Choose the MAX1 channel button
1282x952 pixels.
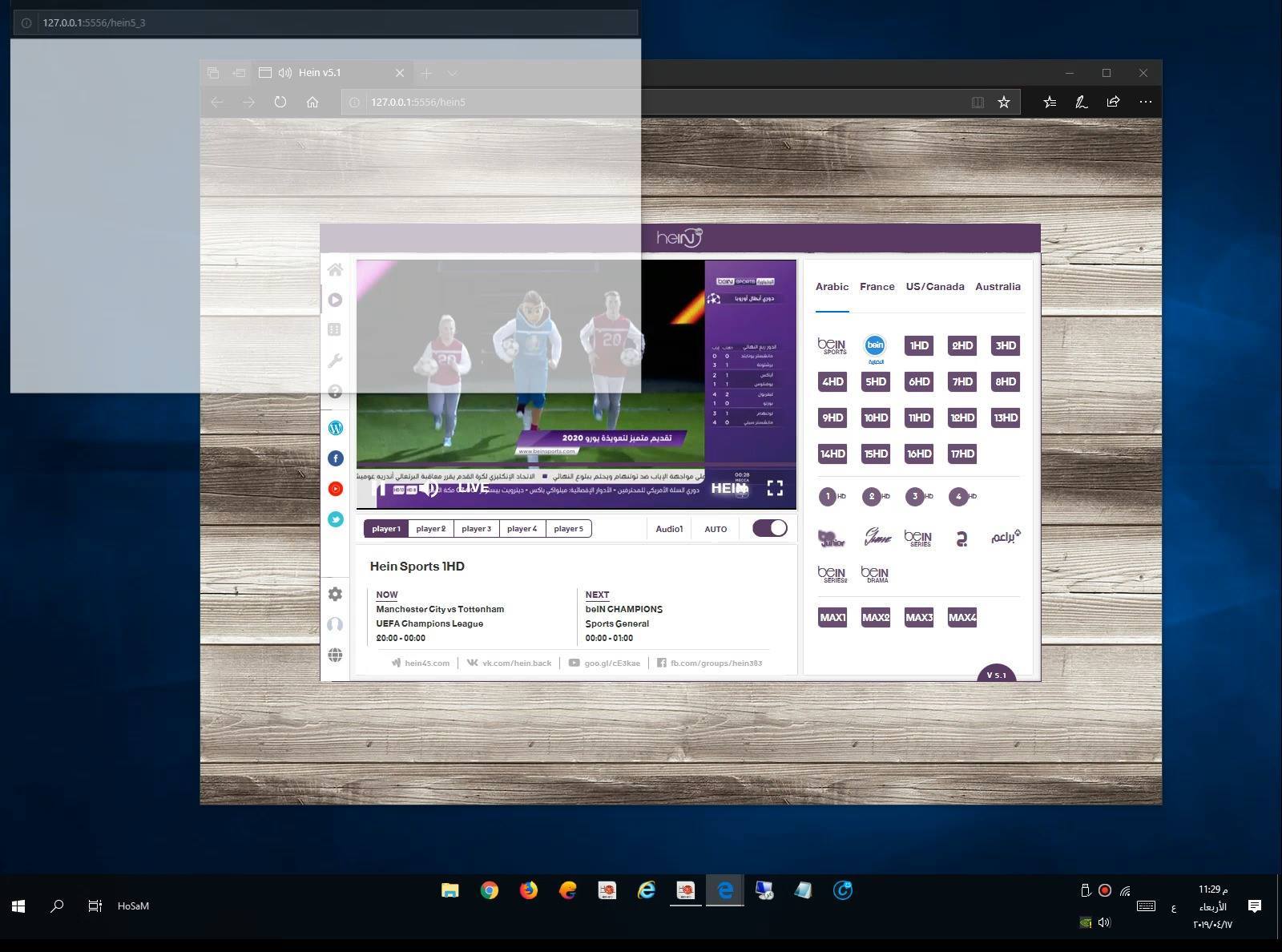click(x=832, y=617)
